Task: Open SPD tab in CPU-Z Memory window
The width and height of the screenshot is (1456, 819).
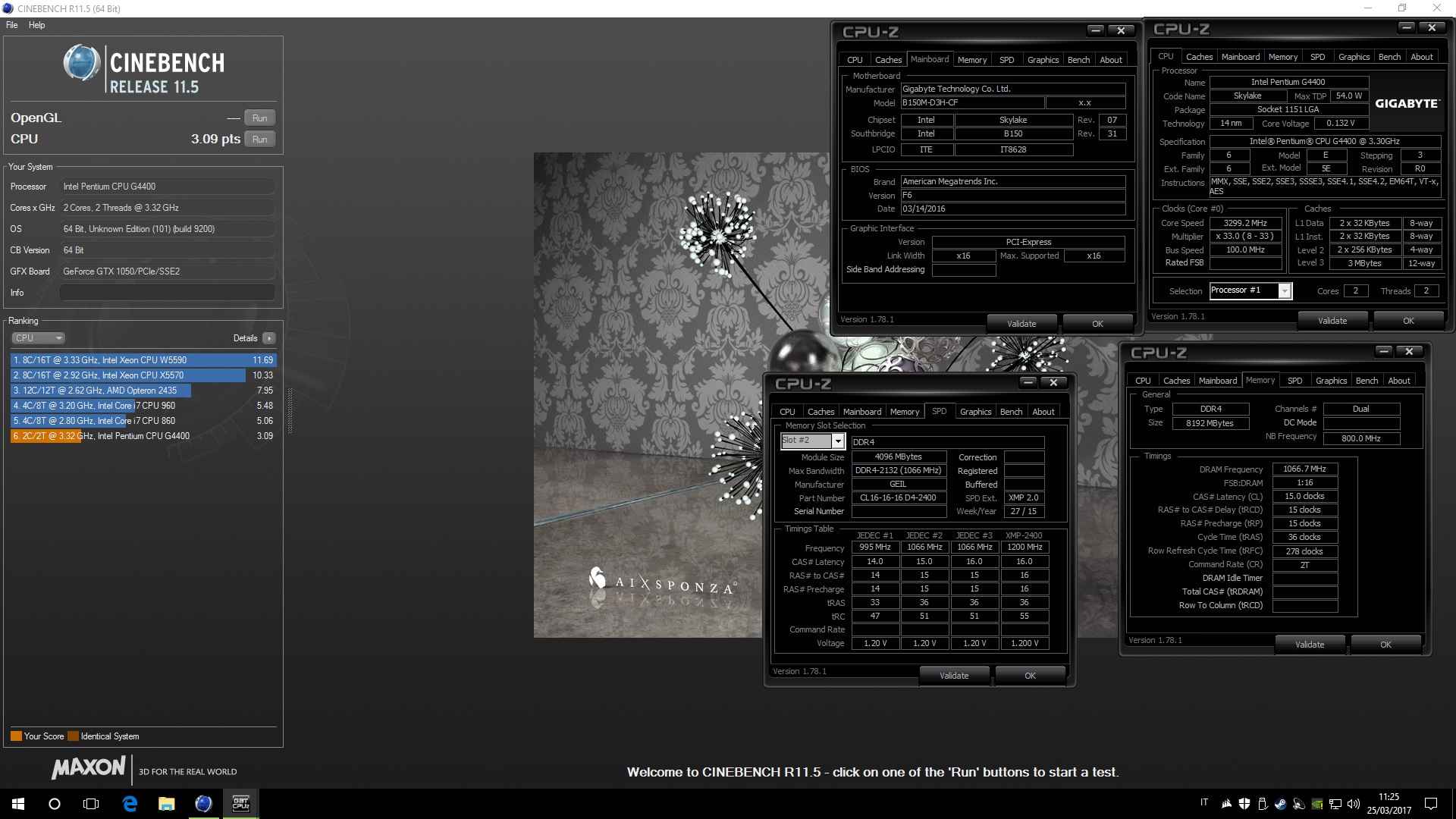Action: [x=1295, y=381]
